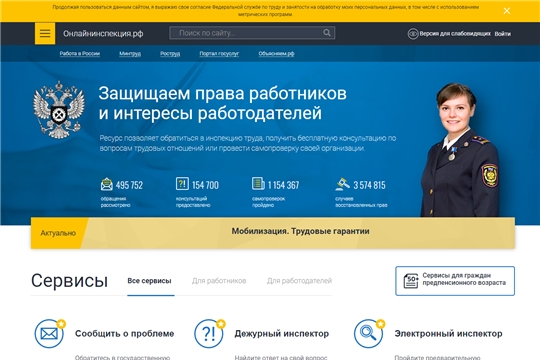Open the Объясняем.рф link

(276, 53)
